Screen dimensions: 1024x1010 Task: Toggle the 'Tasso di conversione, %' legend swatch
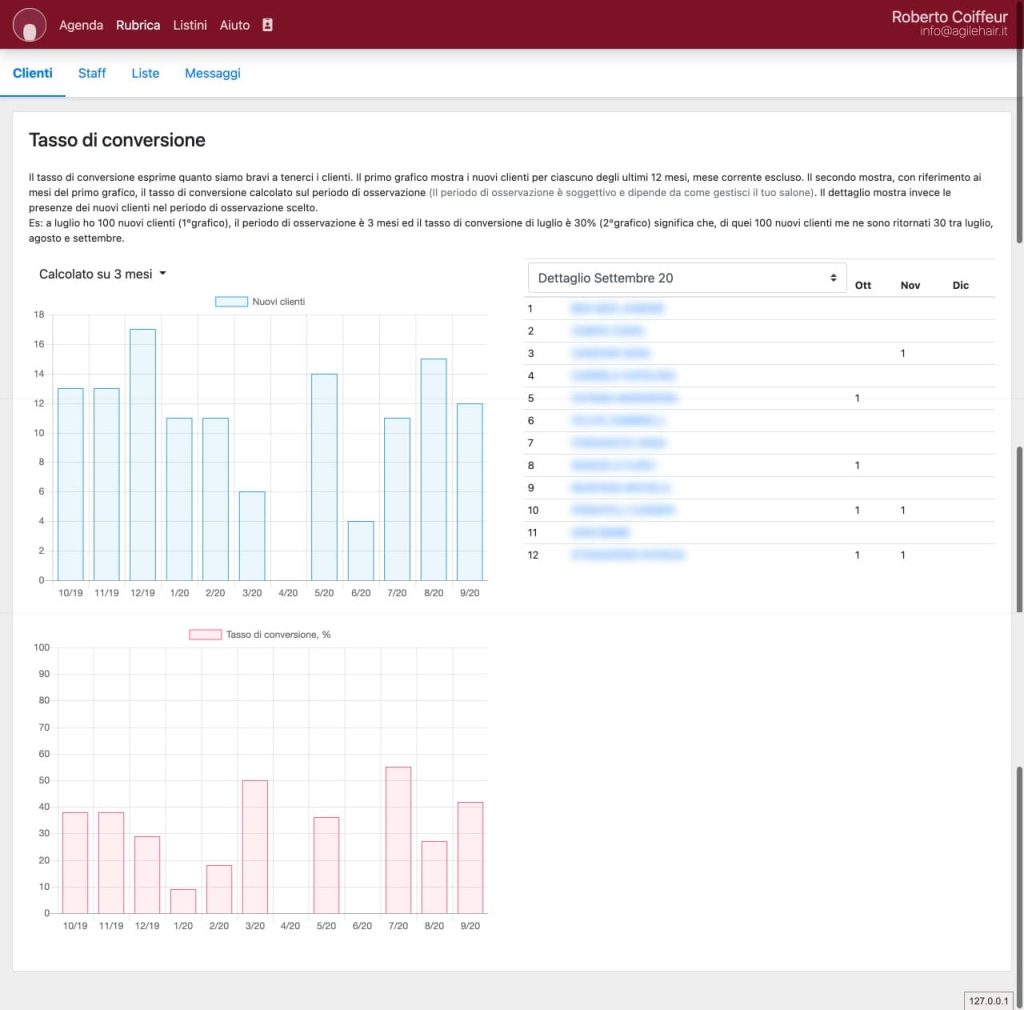click(205, 634)
